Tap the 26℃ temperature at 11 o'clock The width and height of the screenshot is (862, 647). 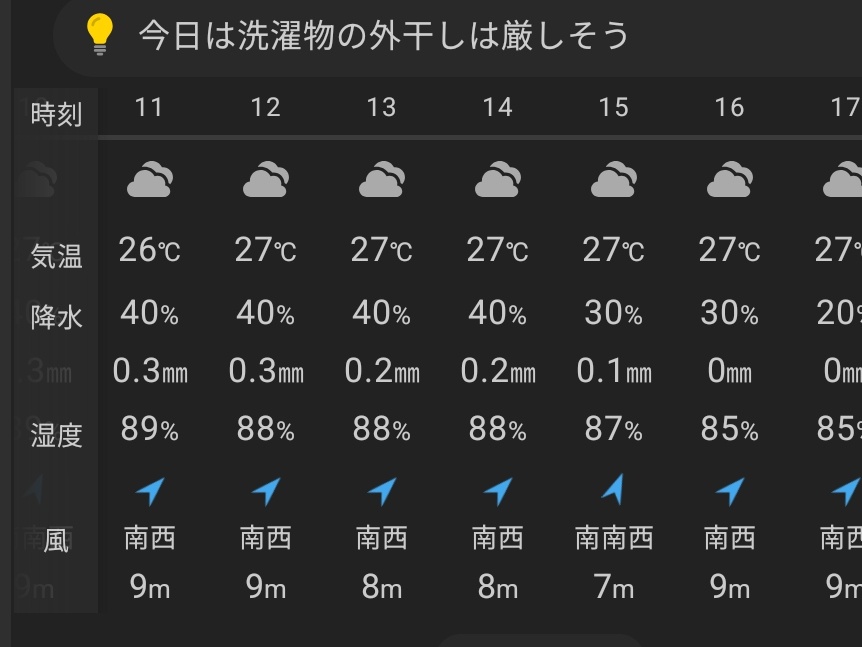[150, 250]
